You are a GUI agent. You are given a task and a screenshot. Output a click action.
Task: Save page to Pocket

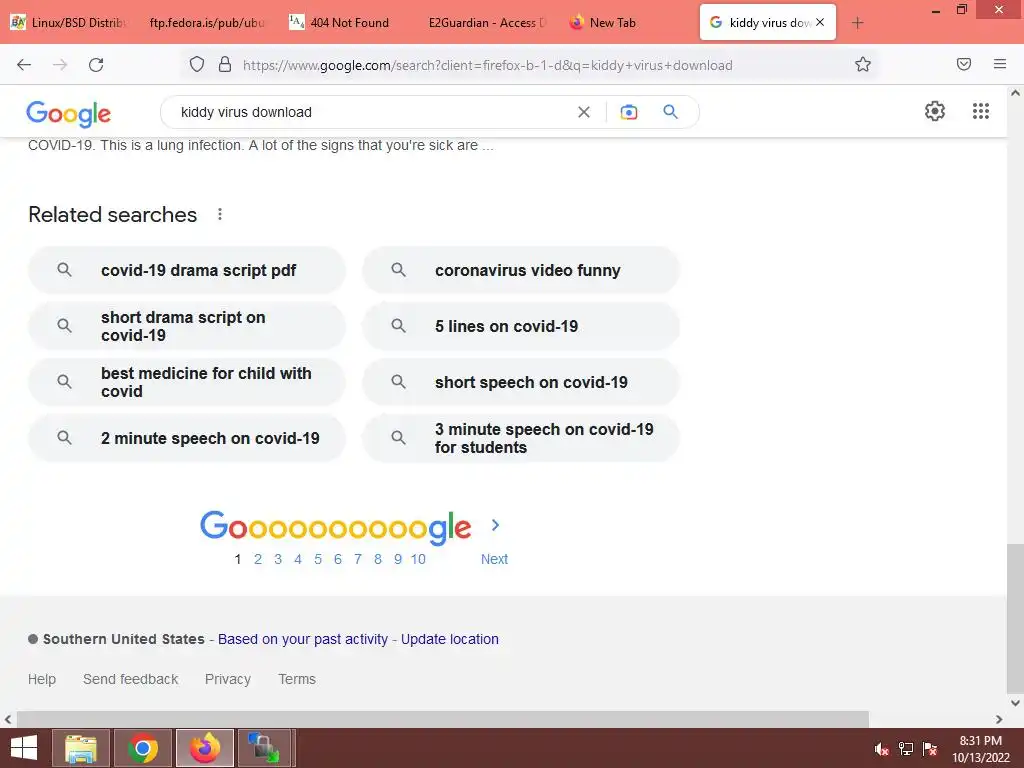coord(964,64)
